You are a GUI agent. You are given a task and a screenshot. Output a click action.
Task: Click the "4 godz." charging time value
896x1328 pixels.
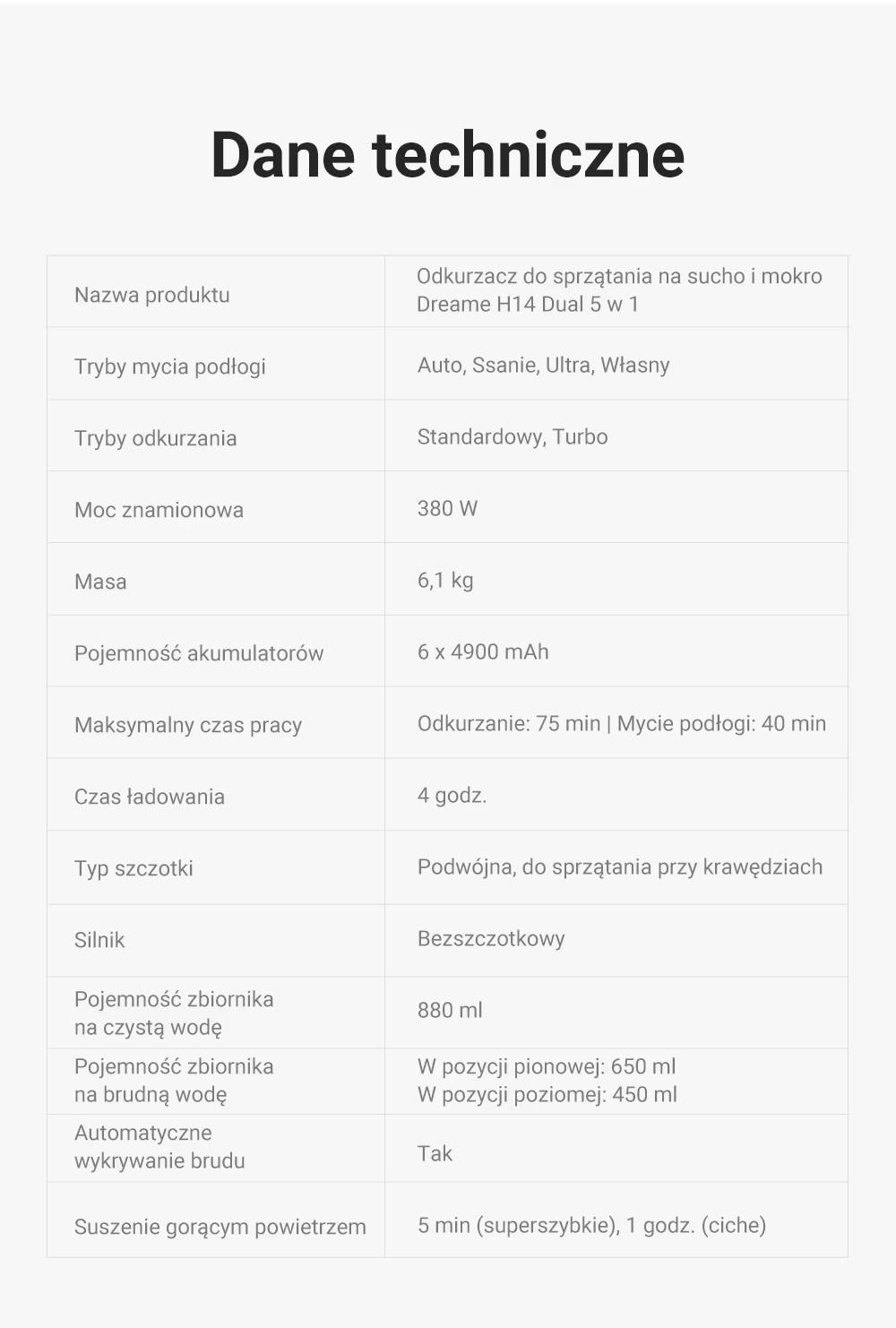coord(452,795)
